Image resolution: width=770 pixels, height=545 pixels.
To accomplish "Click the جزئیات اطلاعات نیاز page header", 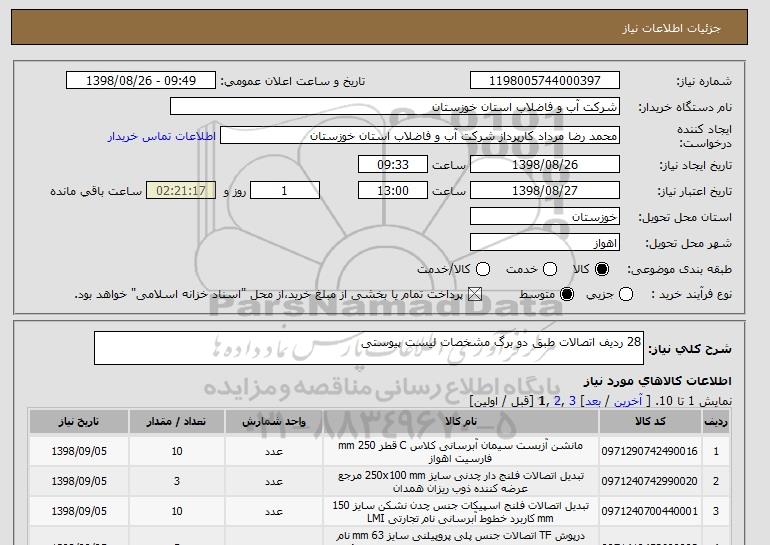I will (x=671, y=28).
